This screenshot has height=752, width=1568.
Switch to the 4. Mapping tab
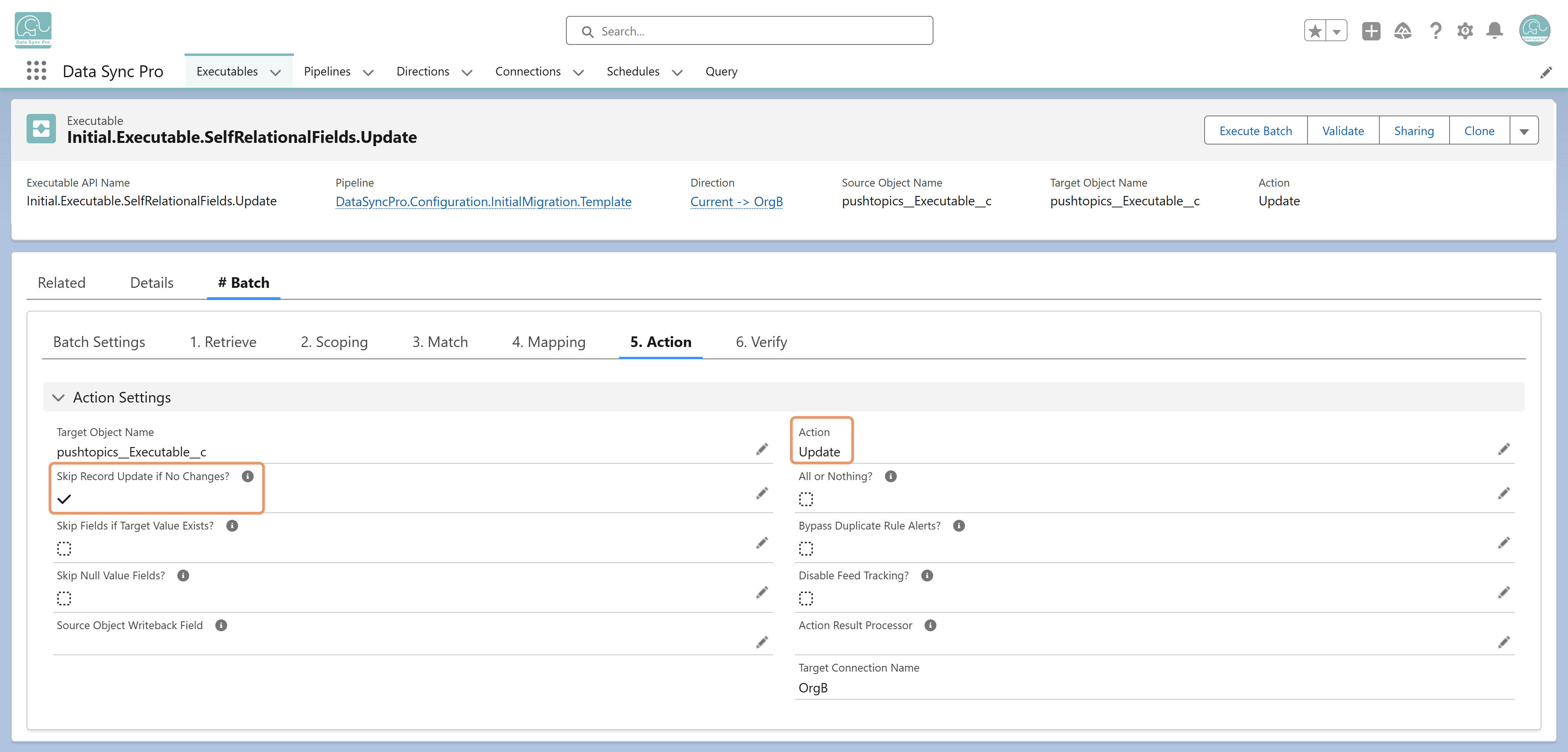[x=548, y=342]
